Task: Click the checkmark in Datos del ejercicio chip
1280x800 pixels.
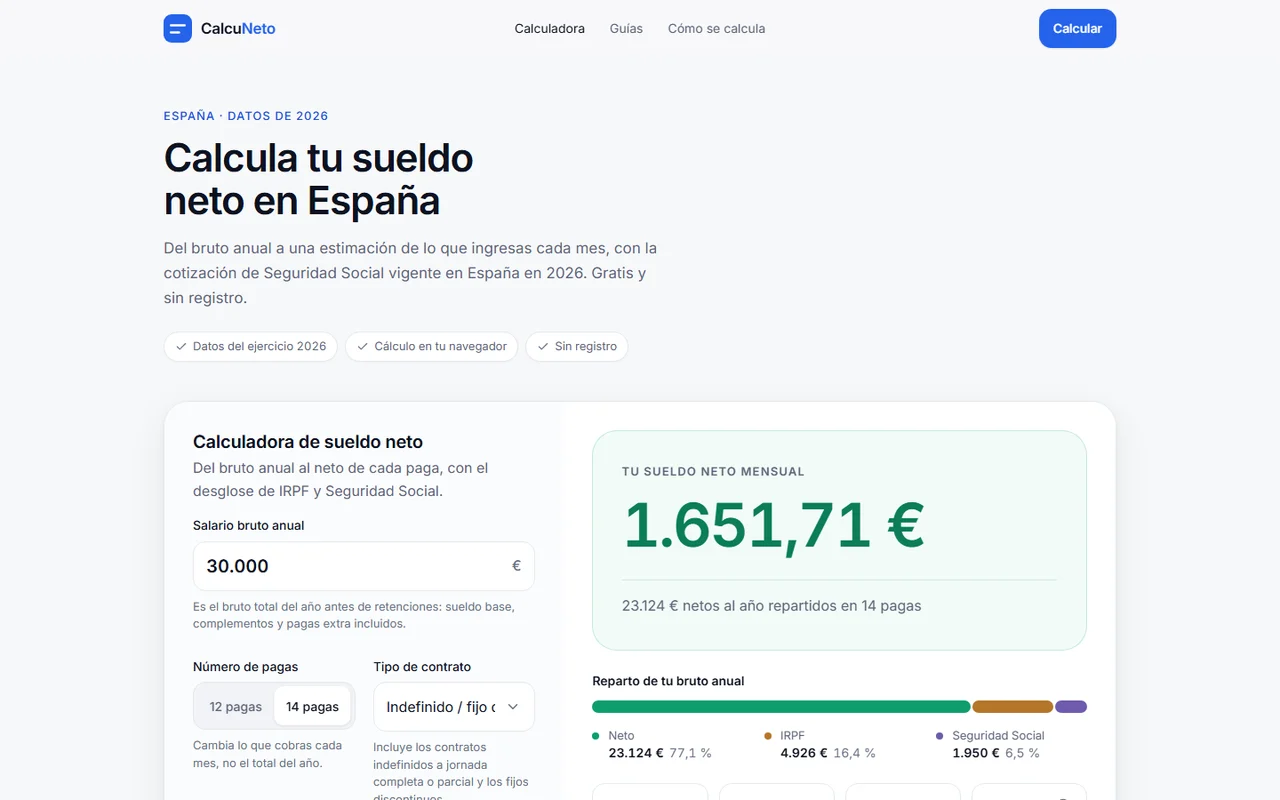Action: 181,346
